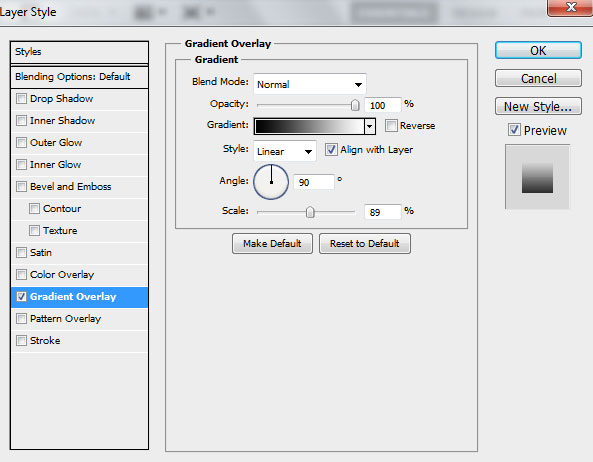Viewport: 593px width, 462px height.
Task: Click the OK button
Action: click(538, 50)
